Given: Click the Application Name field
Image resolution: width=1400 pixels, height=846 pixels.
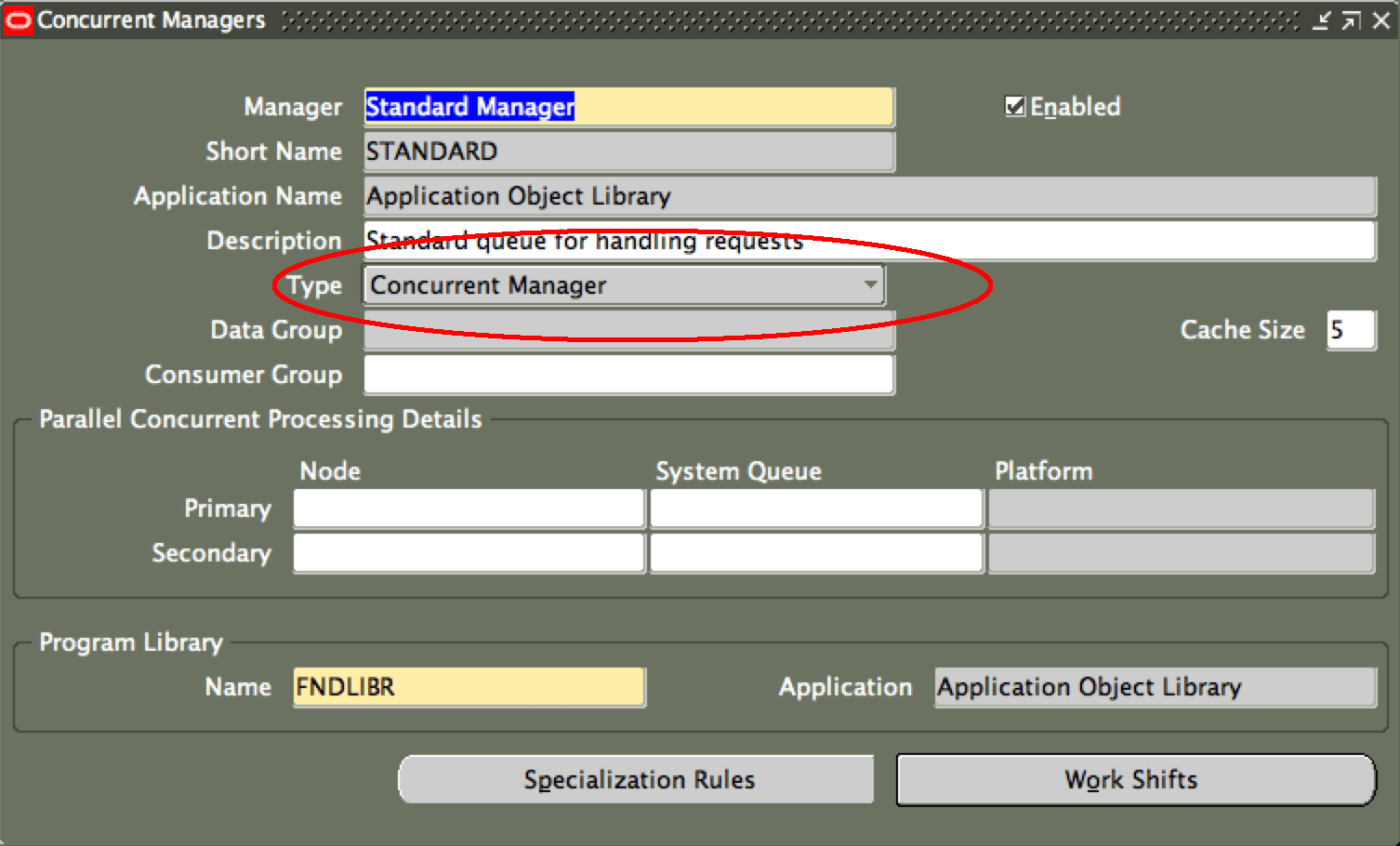Looking at the screenshot, I should pyautogui.click(x=869, y=196).
